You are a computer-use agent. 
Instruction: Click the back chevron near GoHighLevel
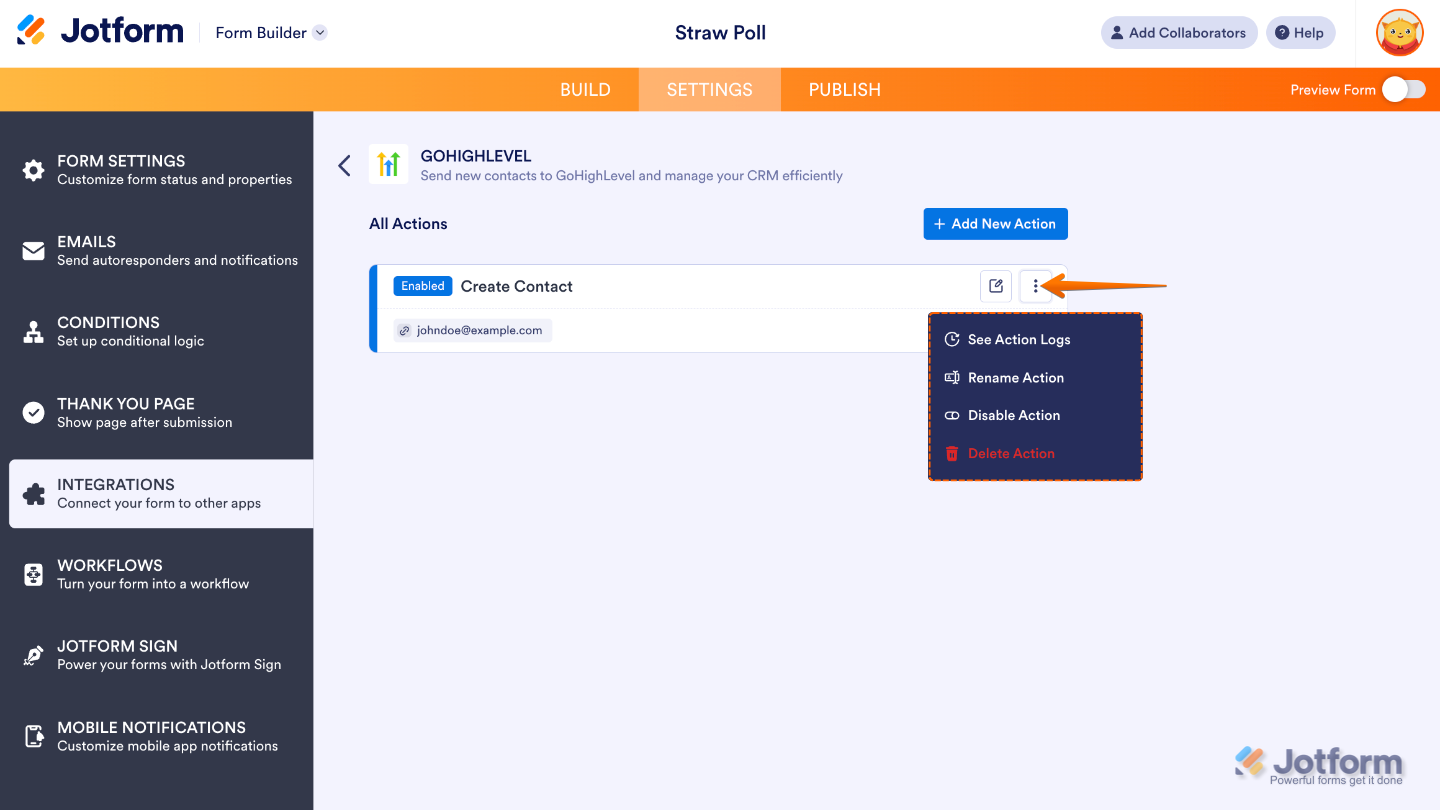click(344, 165)
